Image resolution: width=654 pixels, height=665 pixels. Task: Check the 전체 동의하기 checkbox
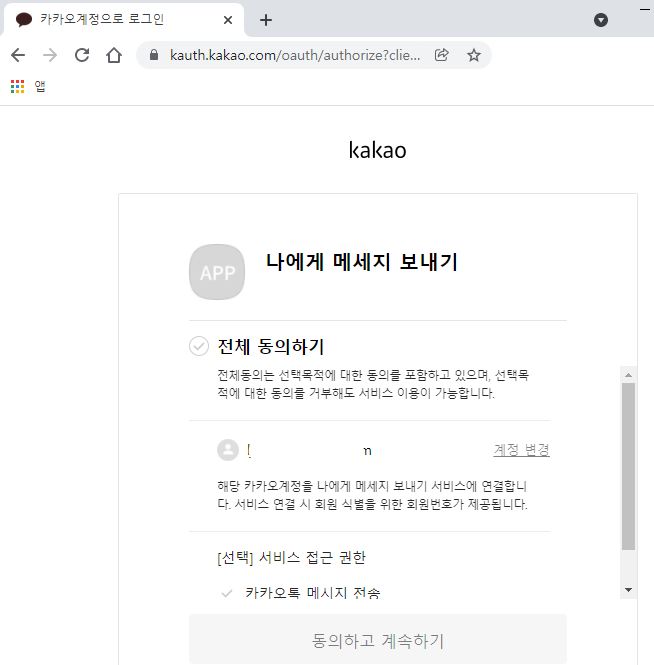coord(199,346)
